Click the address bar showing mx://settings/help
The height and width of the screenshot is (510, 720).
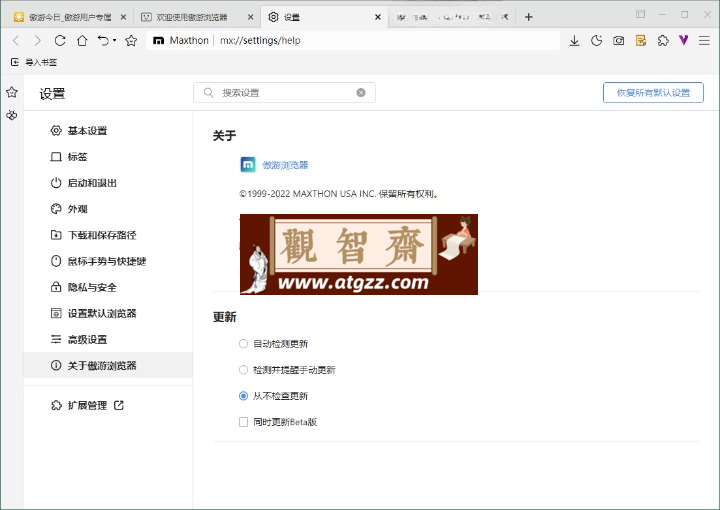click(x=353, y=41)
